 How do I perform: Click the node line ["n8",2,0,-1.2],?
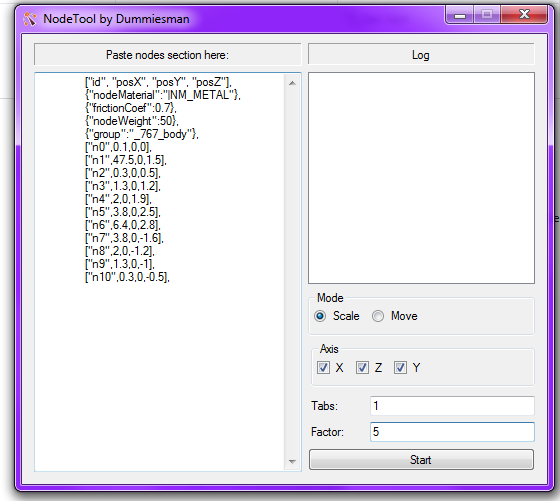[x=120, y=251]
